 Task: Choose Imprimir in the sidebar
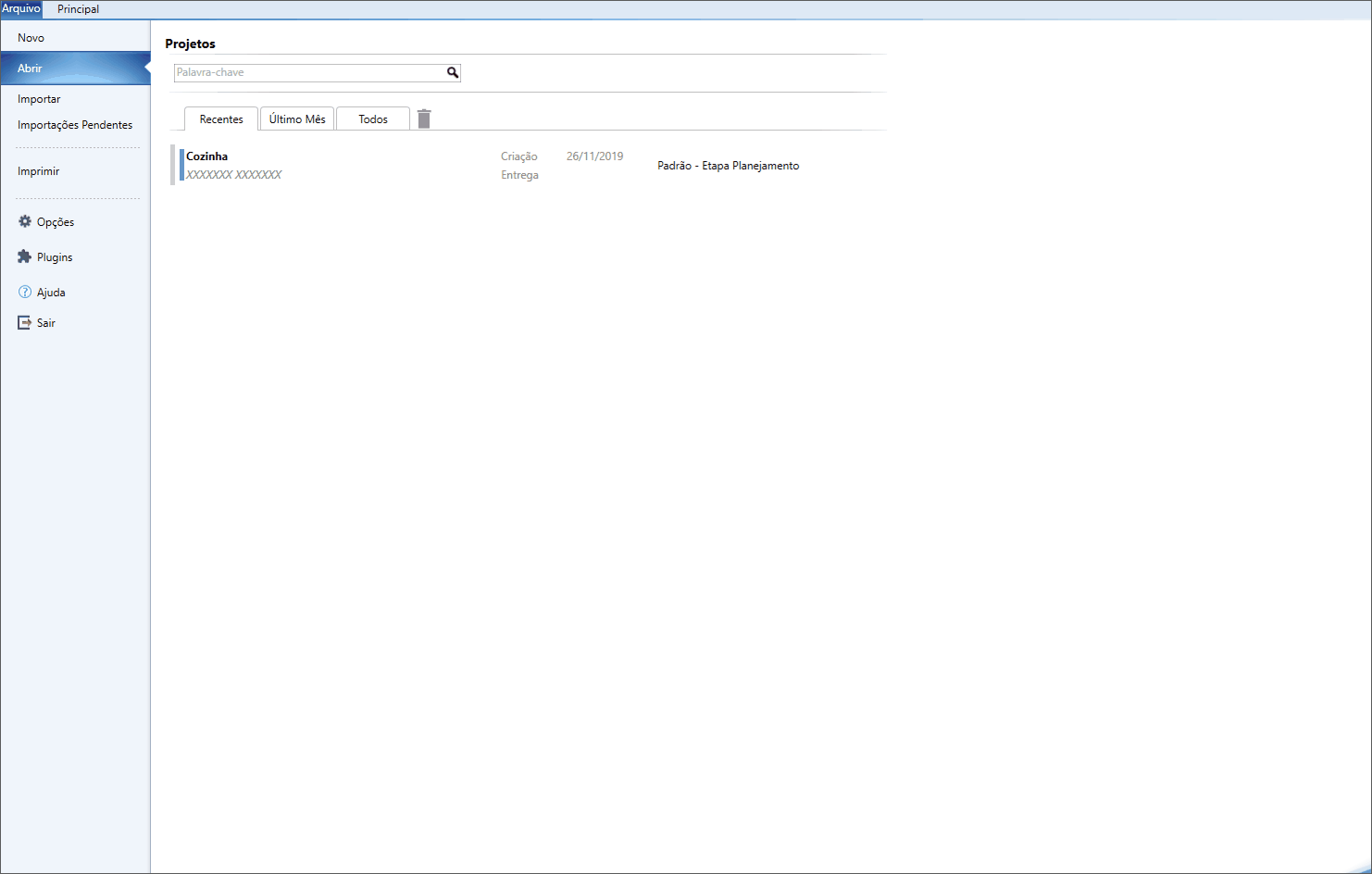(x=39, y=171)
